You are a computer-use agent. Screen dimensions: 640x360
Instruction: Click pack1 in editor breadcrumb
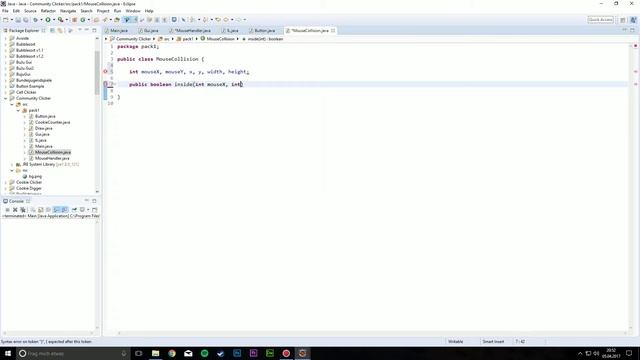point(187,39)
